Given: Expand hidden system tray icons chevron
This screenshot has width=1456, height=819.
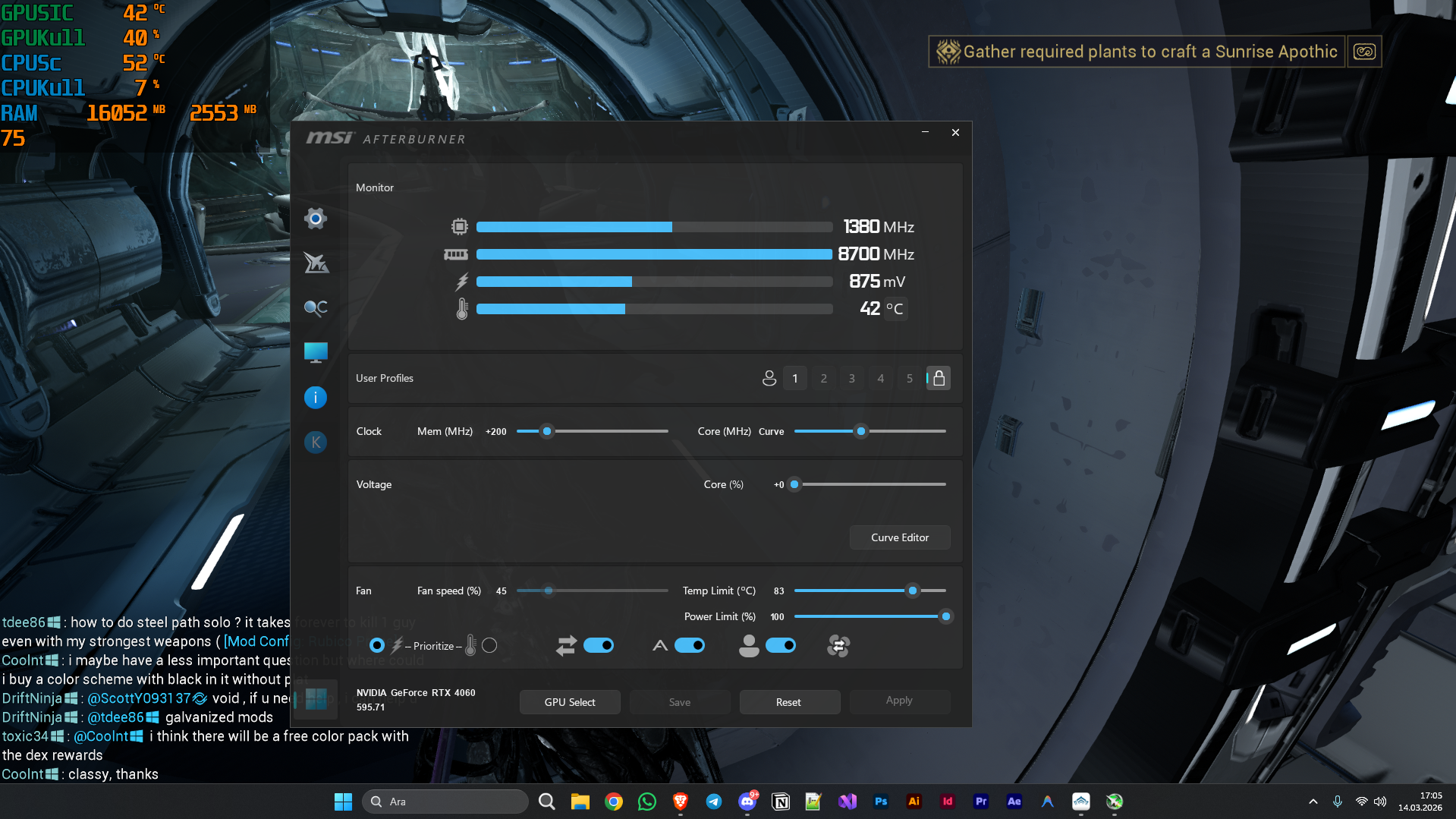Looking at the screenshot, I should 1313,802.
